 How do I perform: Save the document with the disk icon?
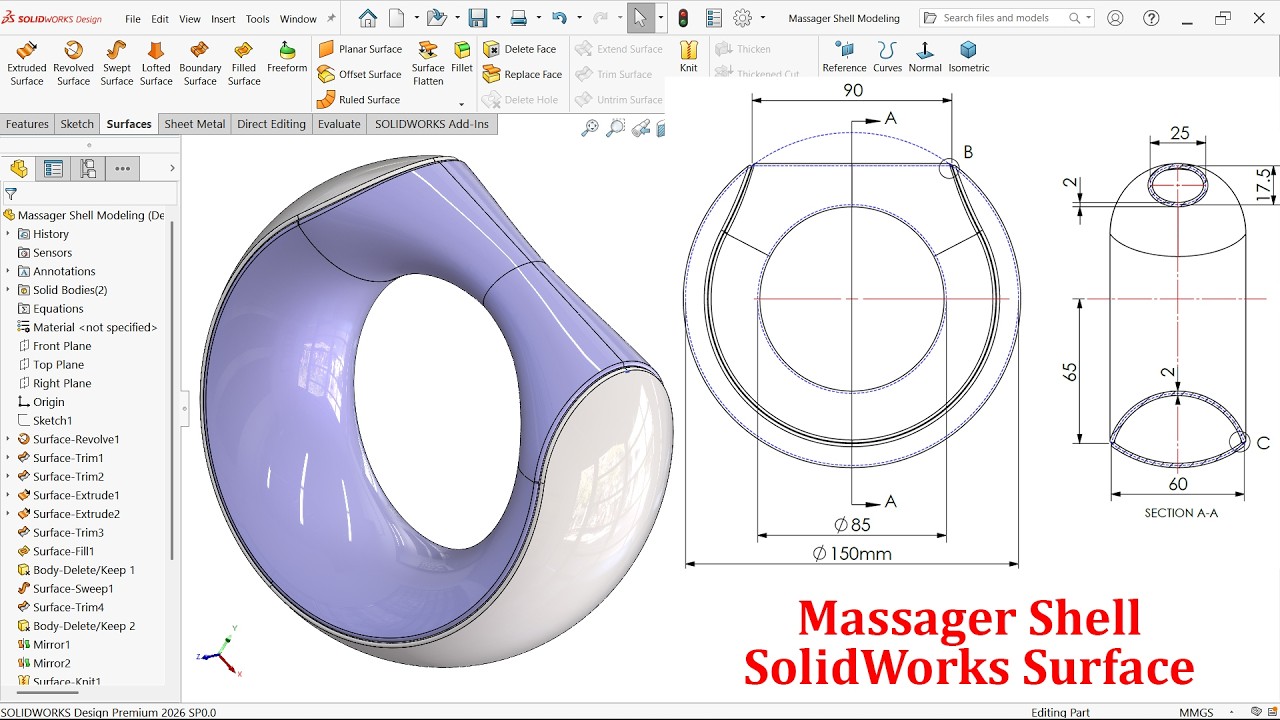[x=478, y=18]
